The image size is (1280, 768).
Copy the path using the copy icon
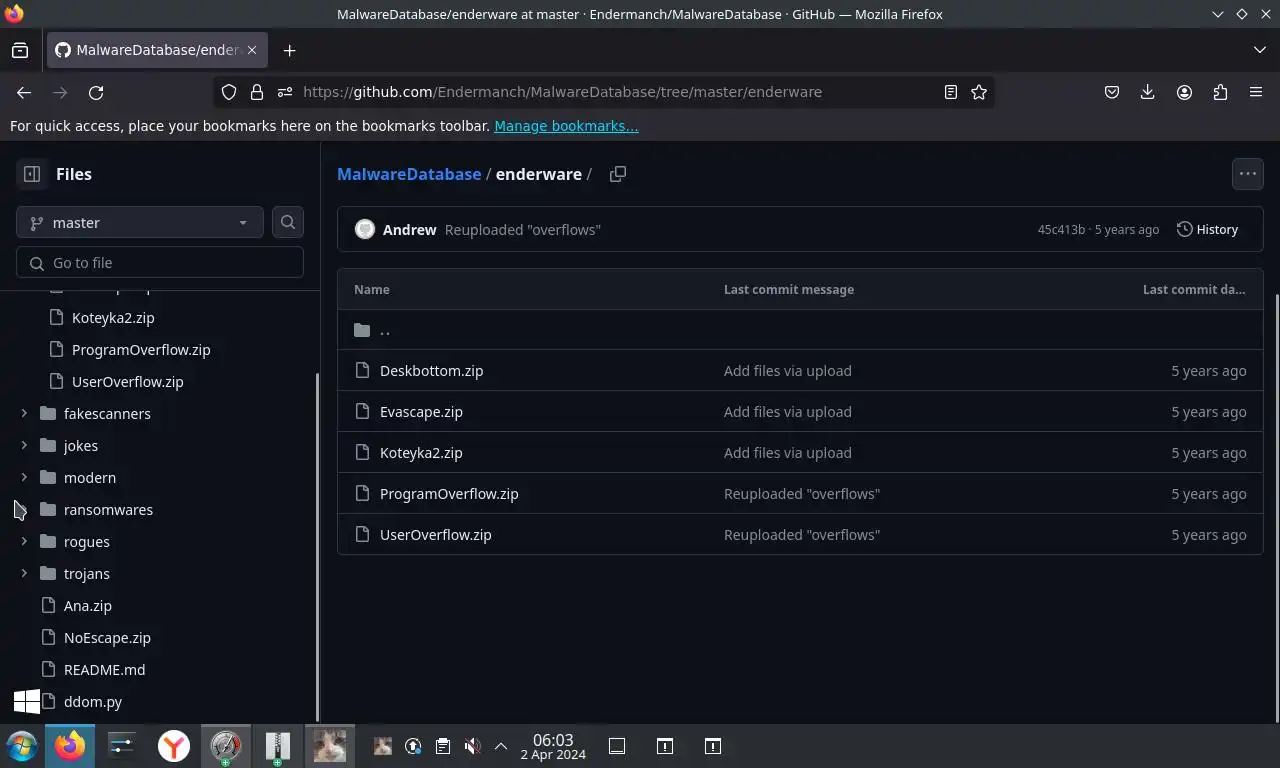click(x=618, y=174)
